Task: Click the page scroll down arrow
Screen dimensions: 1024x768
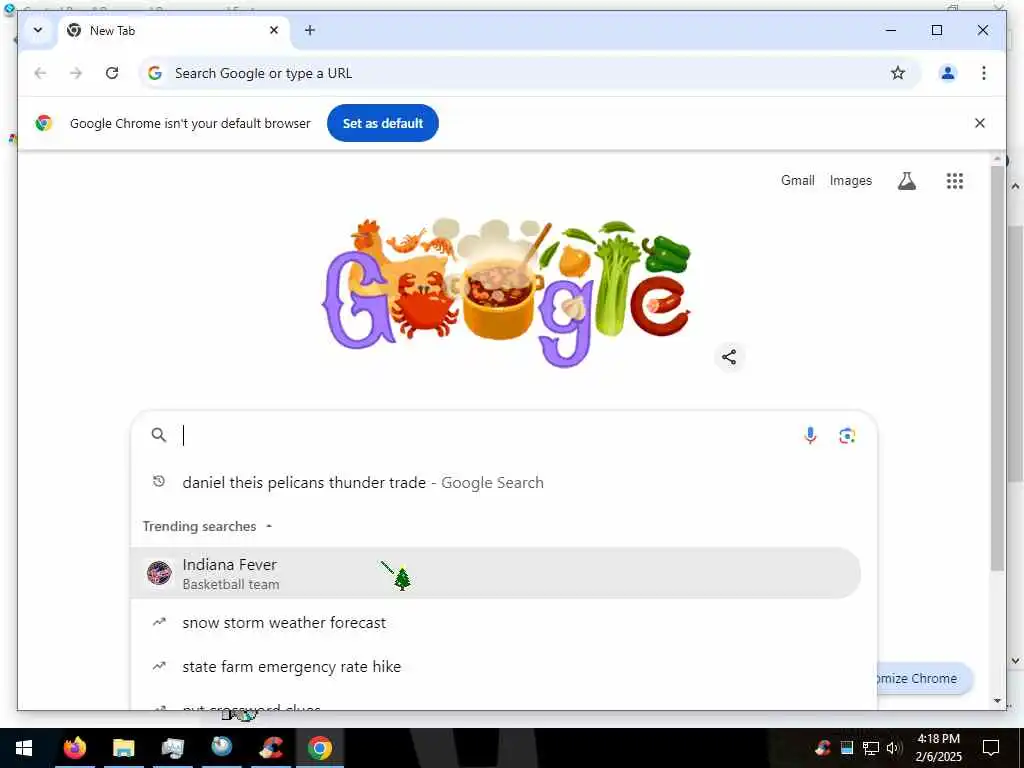Action: click(997, 701)
